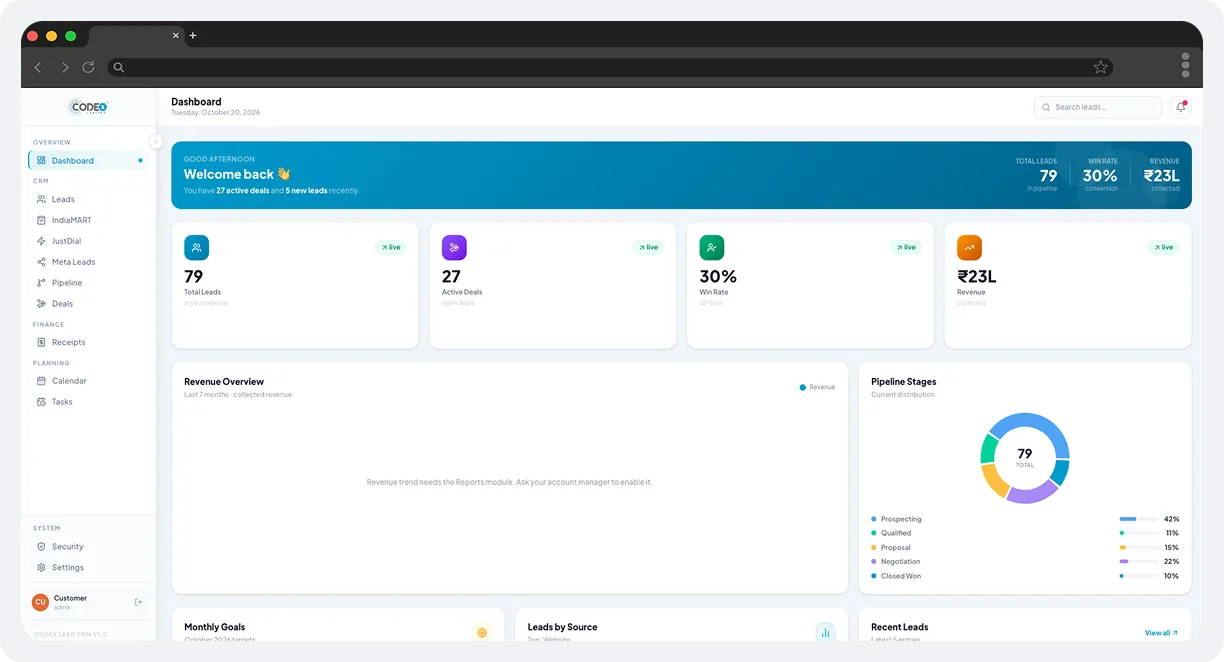Bookmark the page with the star icon
This screenshot has height=662, width=1224.
(x=1100, y=67)
